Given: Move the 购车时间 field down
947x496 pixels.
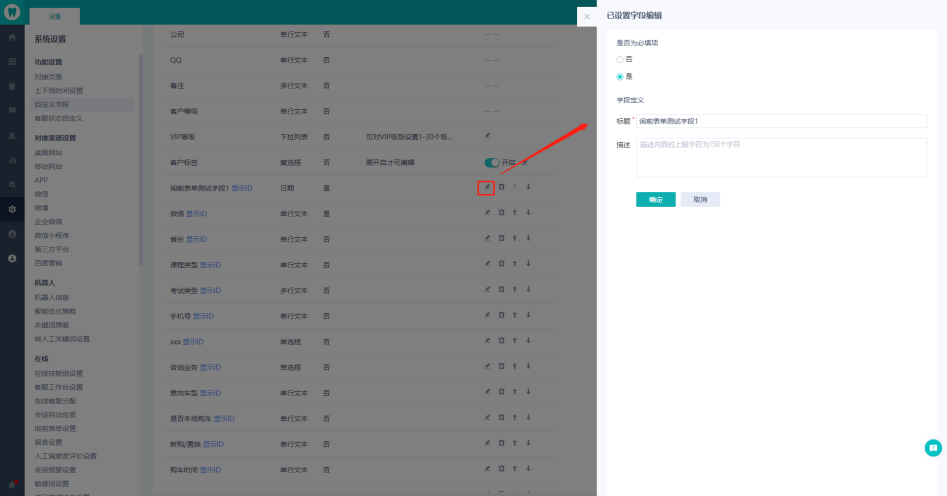Looking at the screenshot, I should (528, 468).
